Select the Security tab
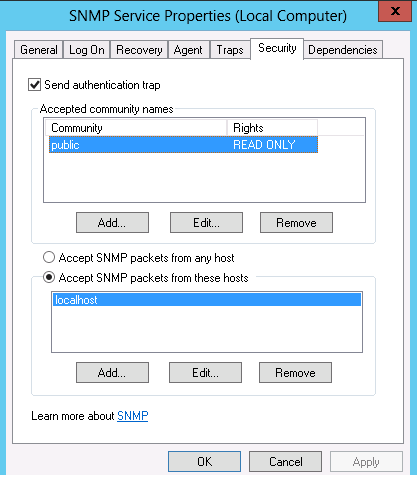This screenshot has width=419, height=477. click(277, 49)
